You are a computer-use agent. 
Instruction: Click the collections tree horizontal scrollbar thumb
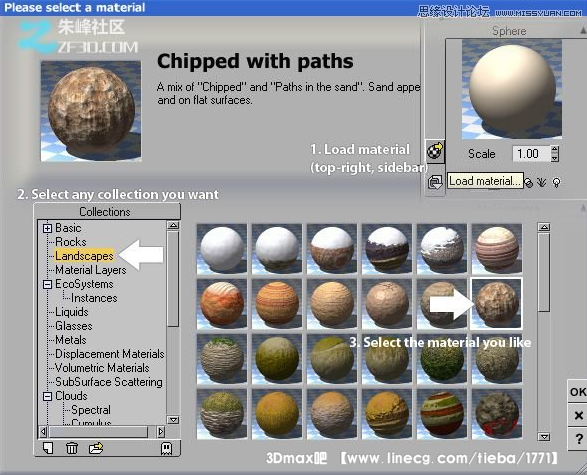tap(99, 432)
